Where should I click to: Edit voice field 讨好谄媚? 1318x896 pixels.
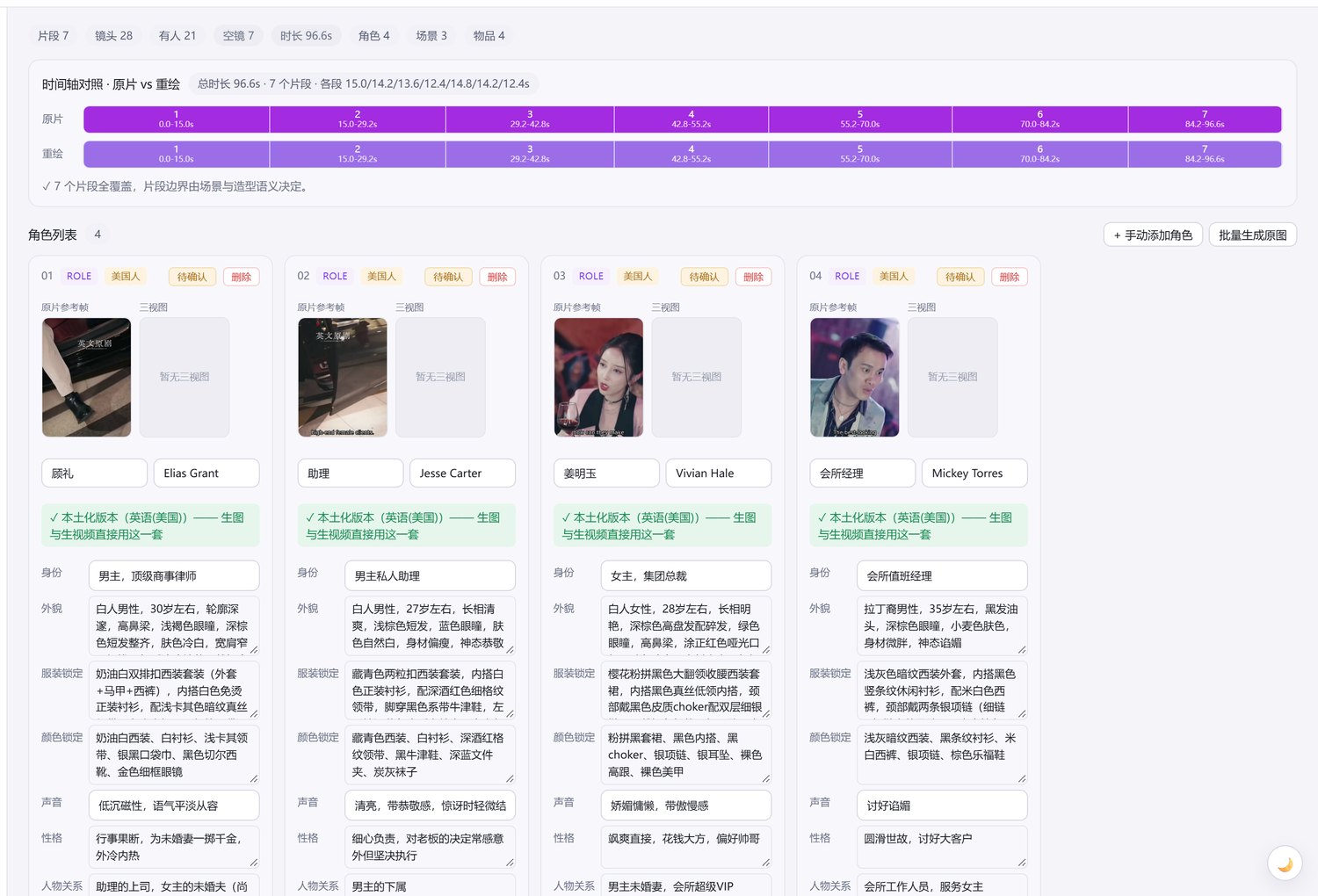point(942,805)
